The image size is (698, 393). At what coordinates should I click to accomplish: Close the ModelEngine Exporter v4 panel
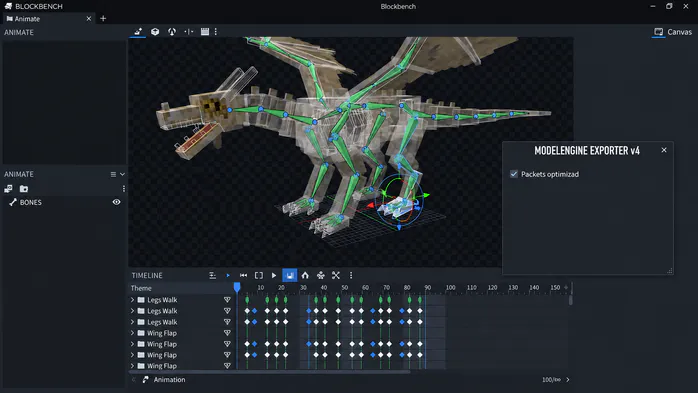pyautogui.click(x=664, y=150)
